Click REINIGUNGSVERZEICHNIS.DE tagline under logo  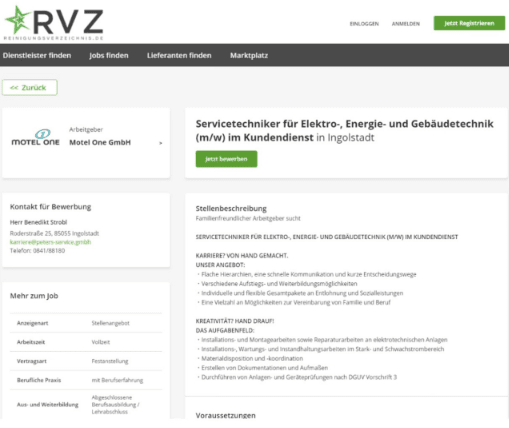(54, 38)
